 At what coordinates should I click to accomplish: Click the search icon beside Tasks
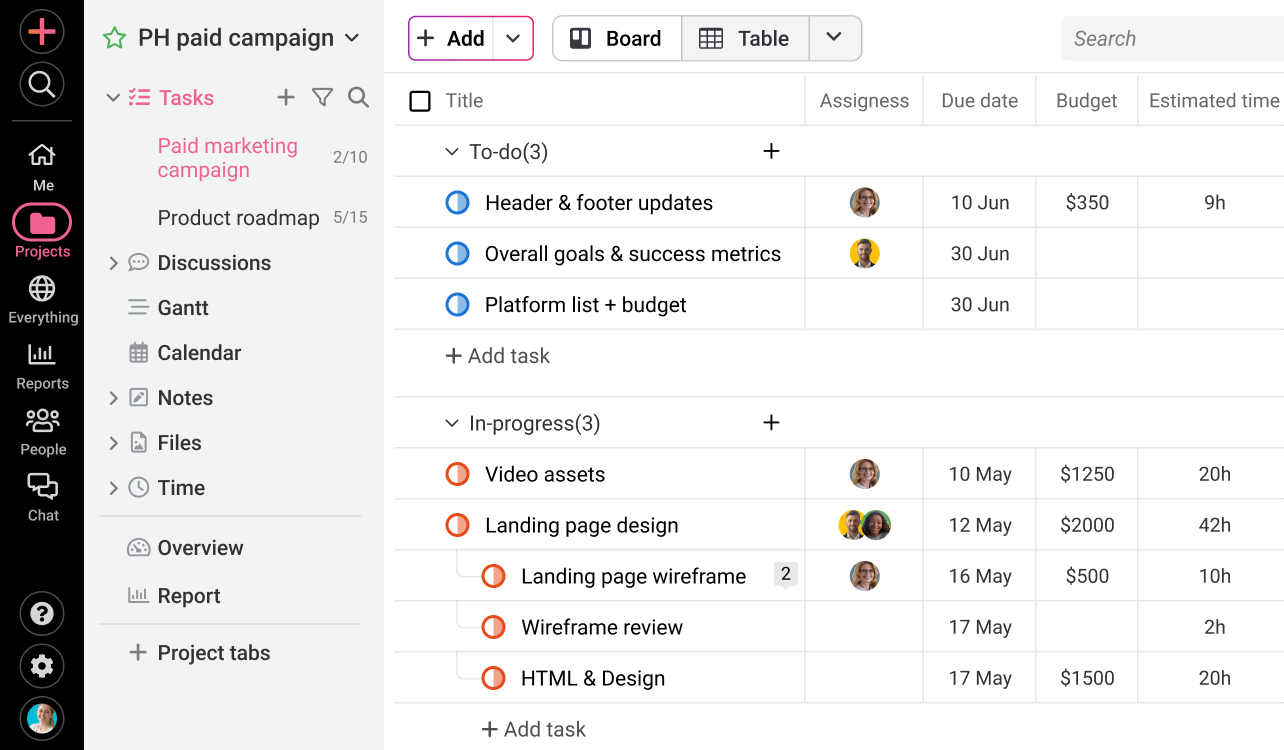(x=358, y=97)
